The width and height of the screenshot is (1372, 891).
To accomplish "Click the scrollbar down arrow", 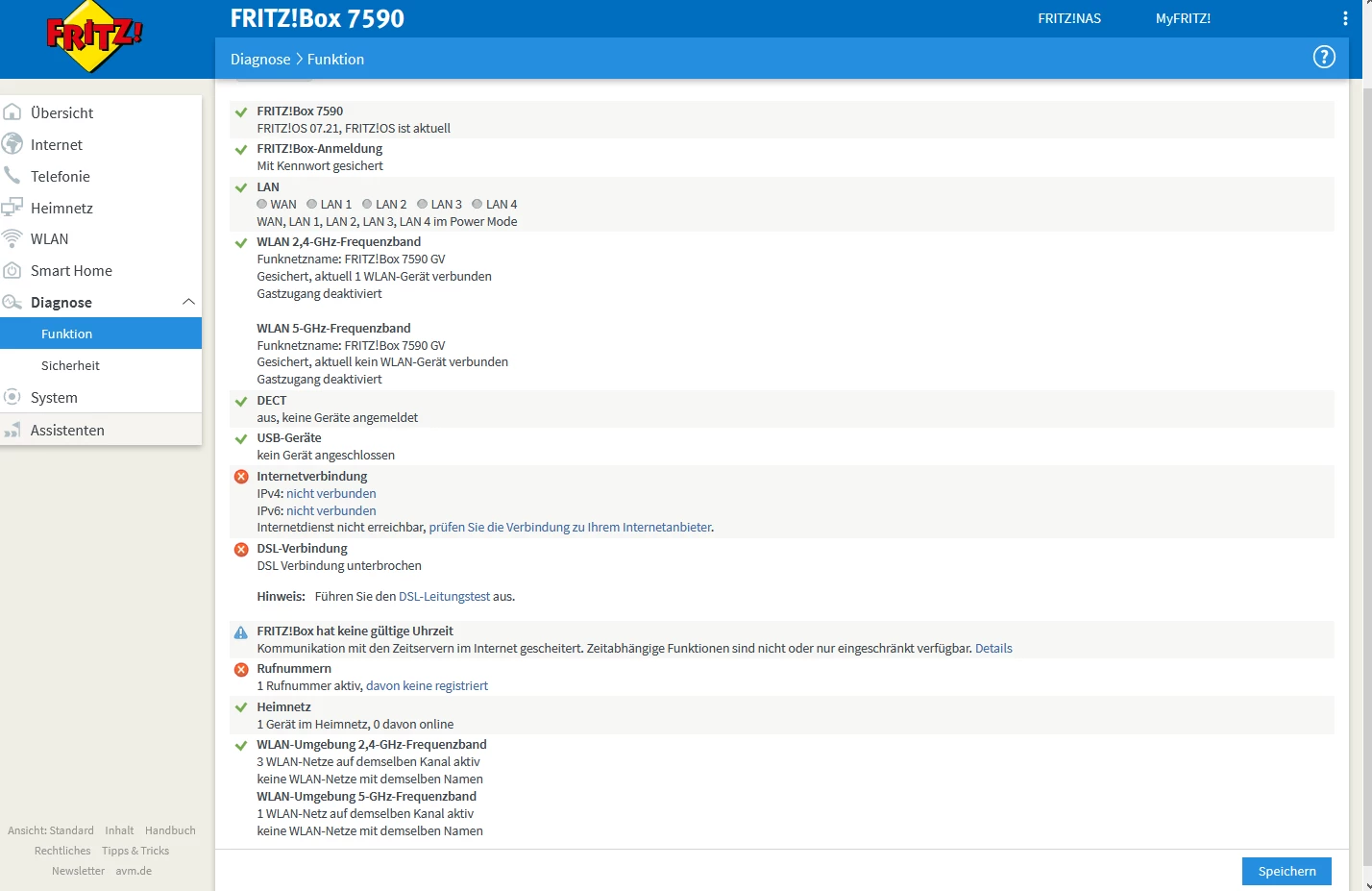I will click(x=1367, y=883).
